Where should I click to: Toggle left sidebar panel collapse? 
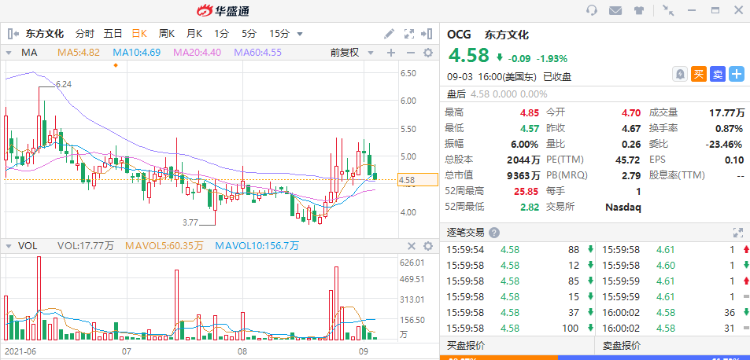13,34
